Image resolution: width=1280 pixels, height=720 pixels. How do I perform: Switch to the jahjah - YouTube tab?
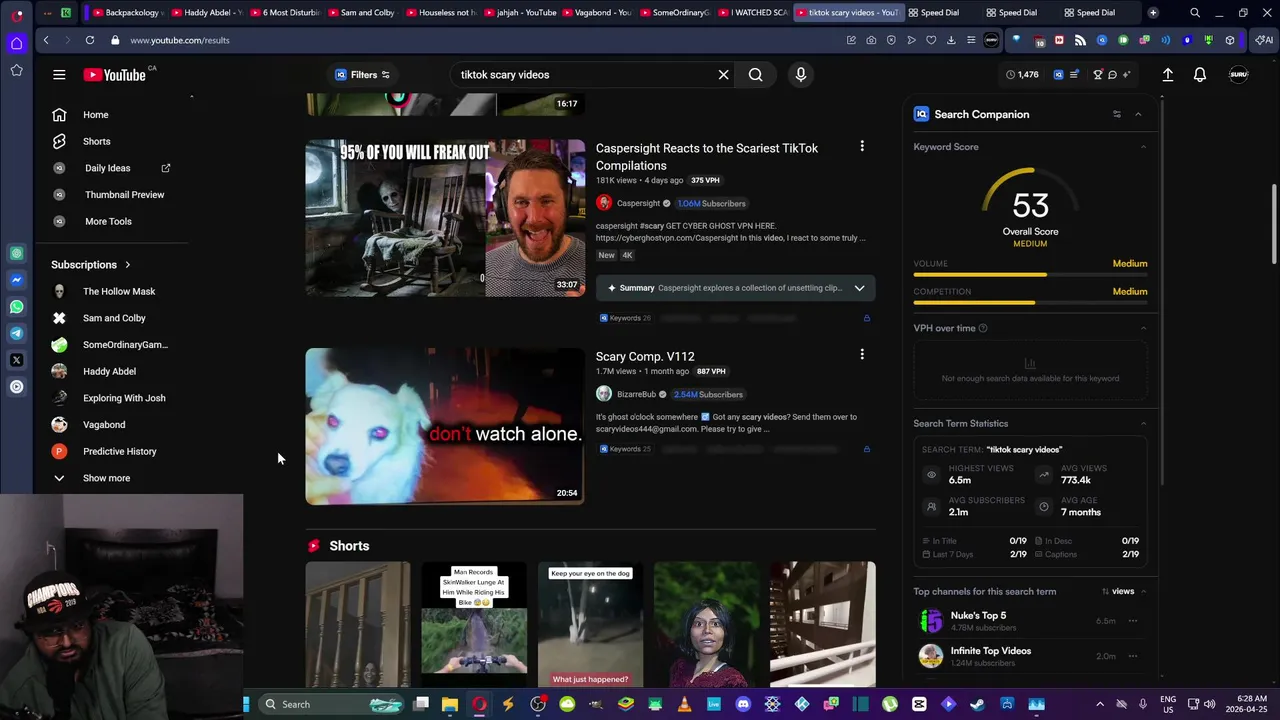tap(519, 13)
